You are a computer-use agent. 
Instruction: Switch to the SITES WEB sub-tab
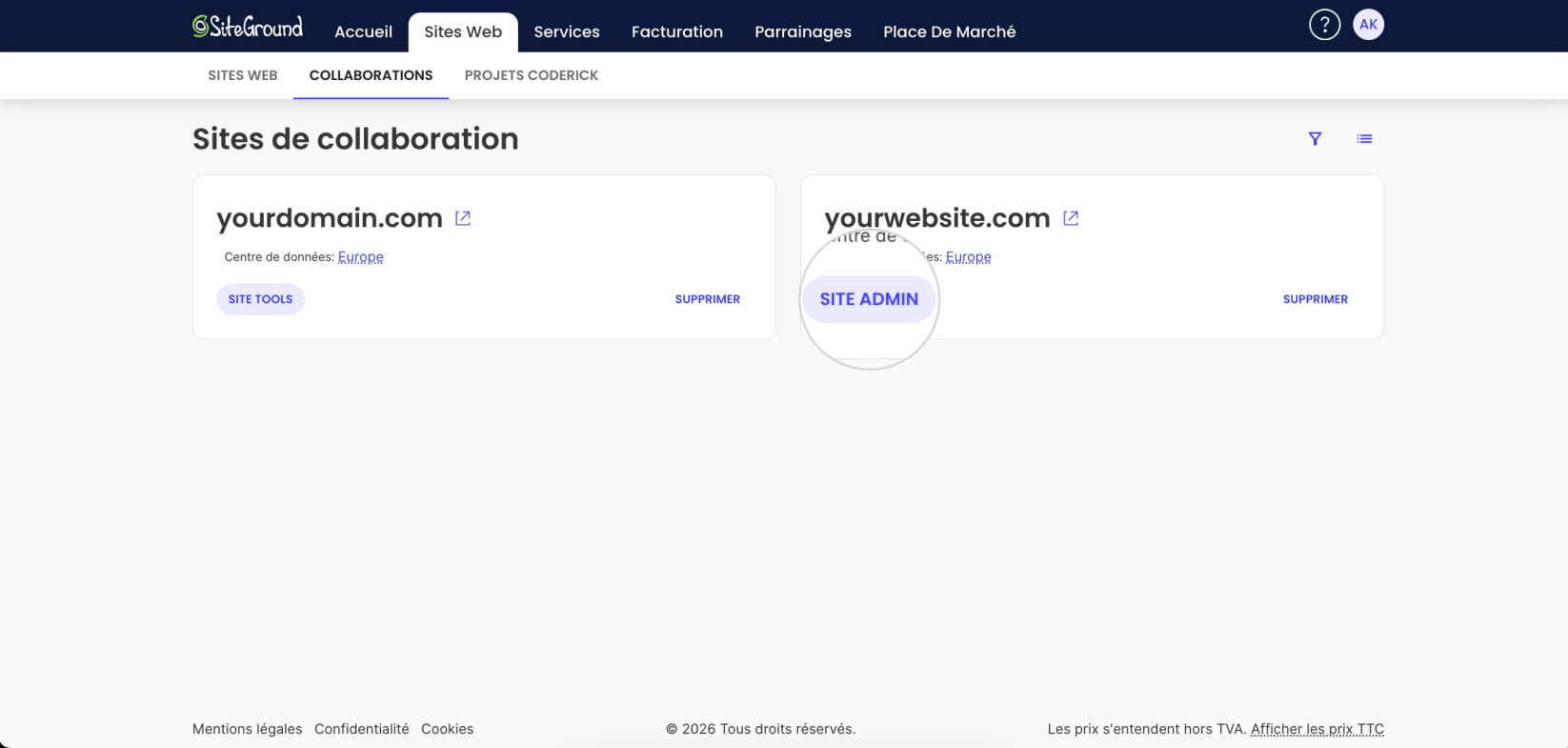(243, 75)
